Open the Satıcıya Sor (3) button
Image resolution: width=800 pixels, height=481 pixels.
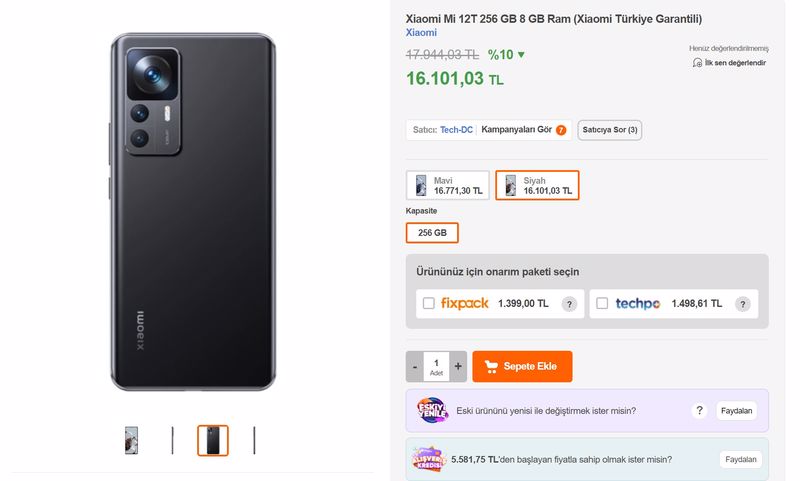[x=610, y=130]
